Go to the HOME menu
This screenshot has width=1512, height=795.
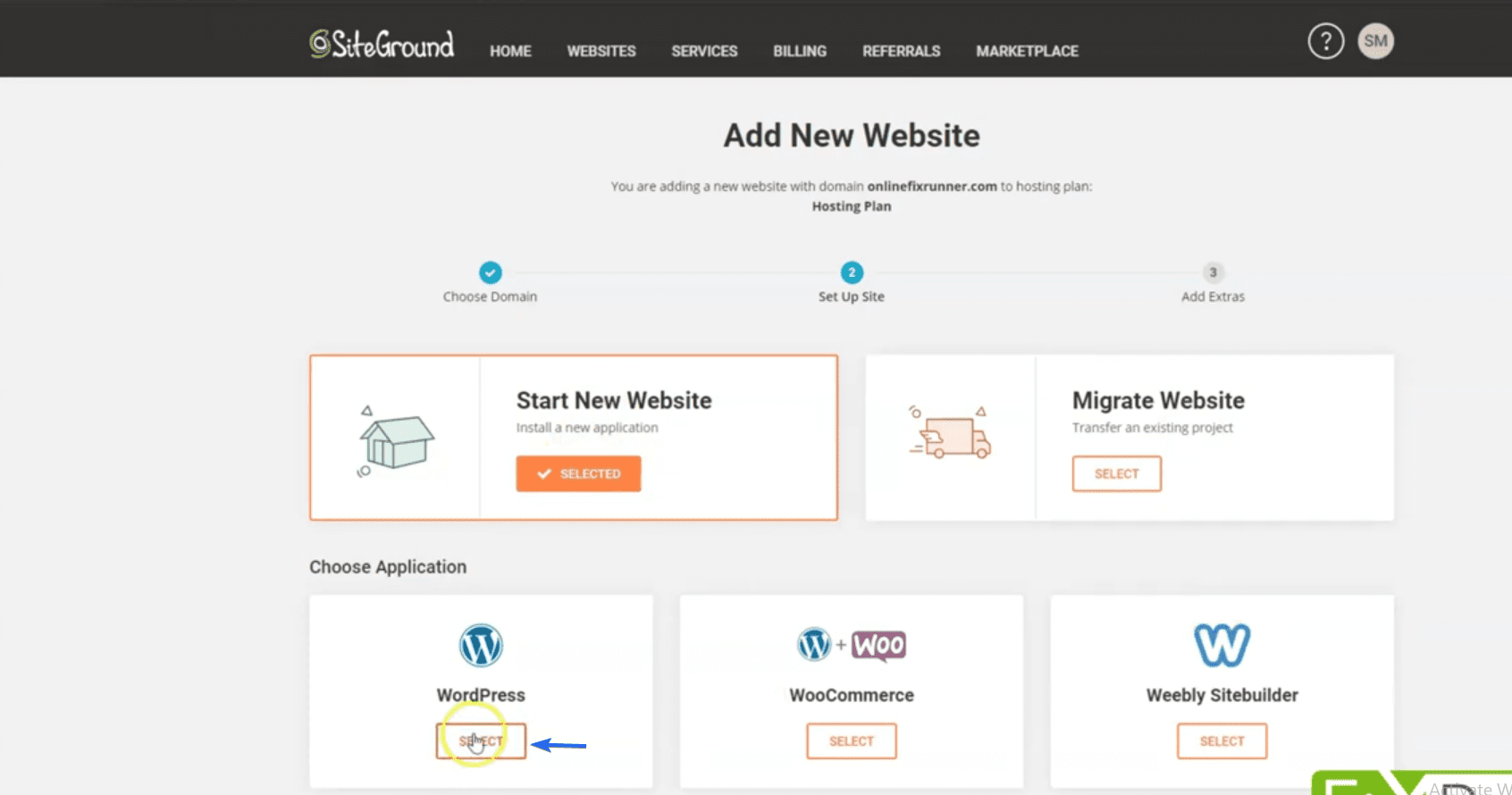[510, 51]
